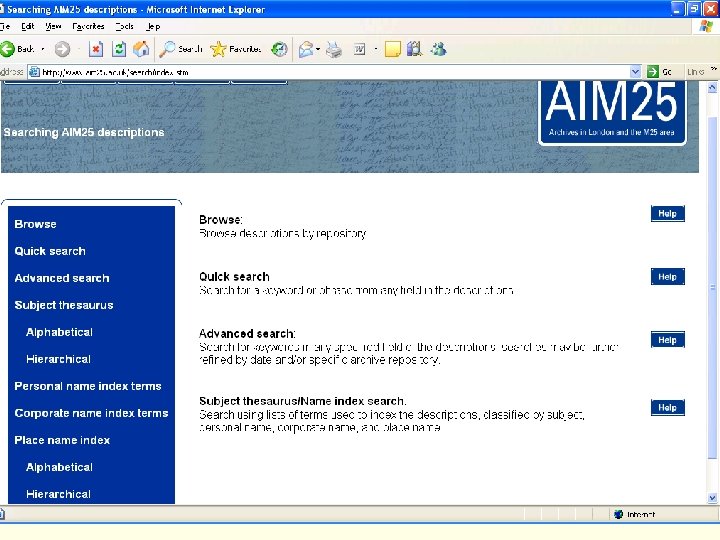Click the Help button beside Browse

pos(668,214)
